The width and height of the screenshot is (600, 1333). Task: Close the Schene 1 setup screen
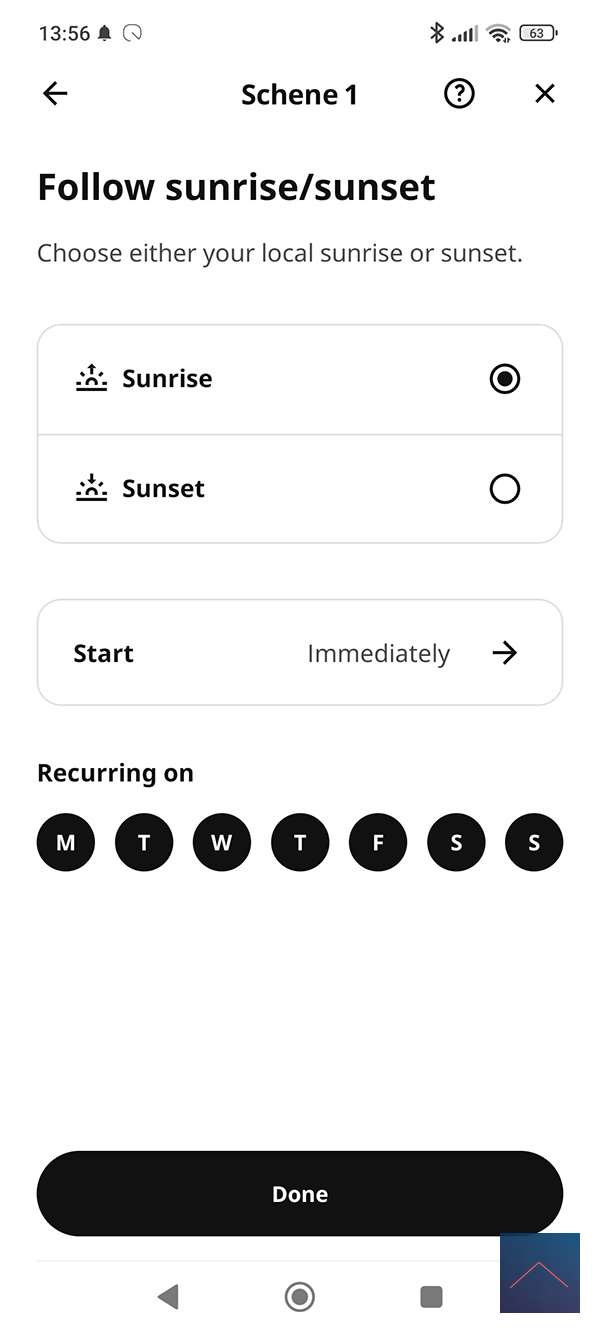544,94
